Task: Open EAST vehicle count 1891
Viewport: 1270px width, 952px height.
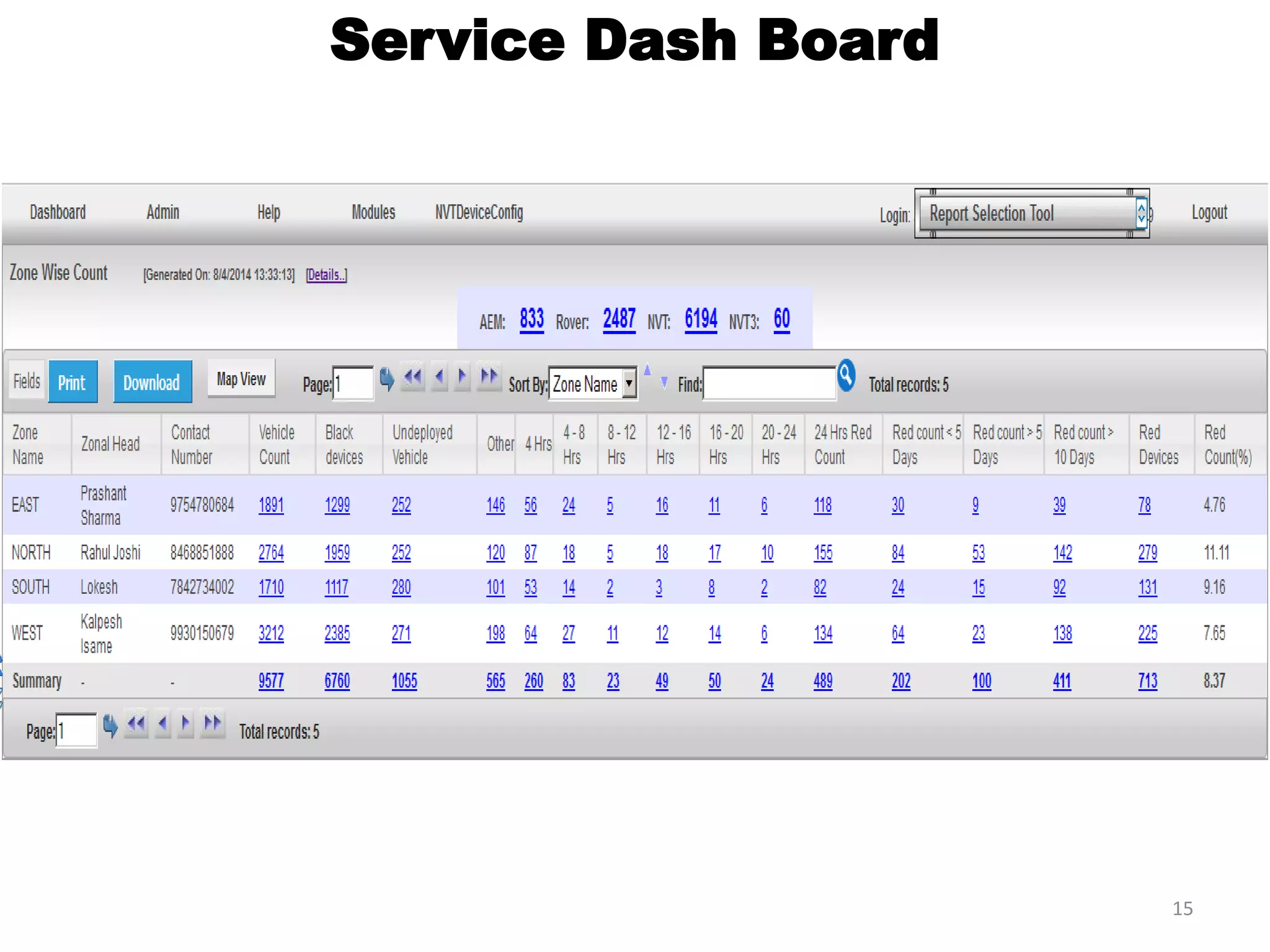Action: (271, 505)
